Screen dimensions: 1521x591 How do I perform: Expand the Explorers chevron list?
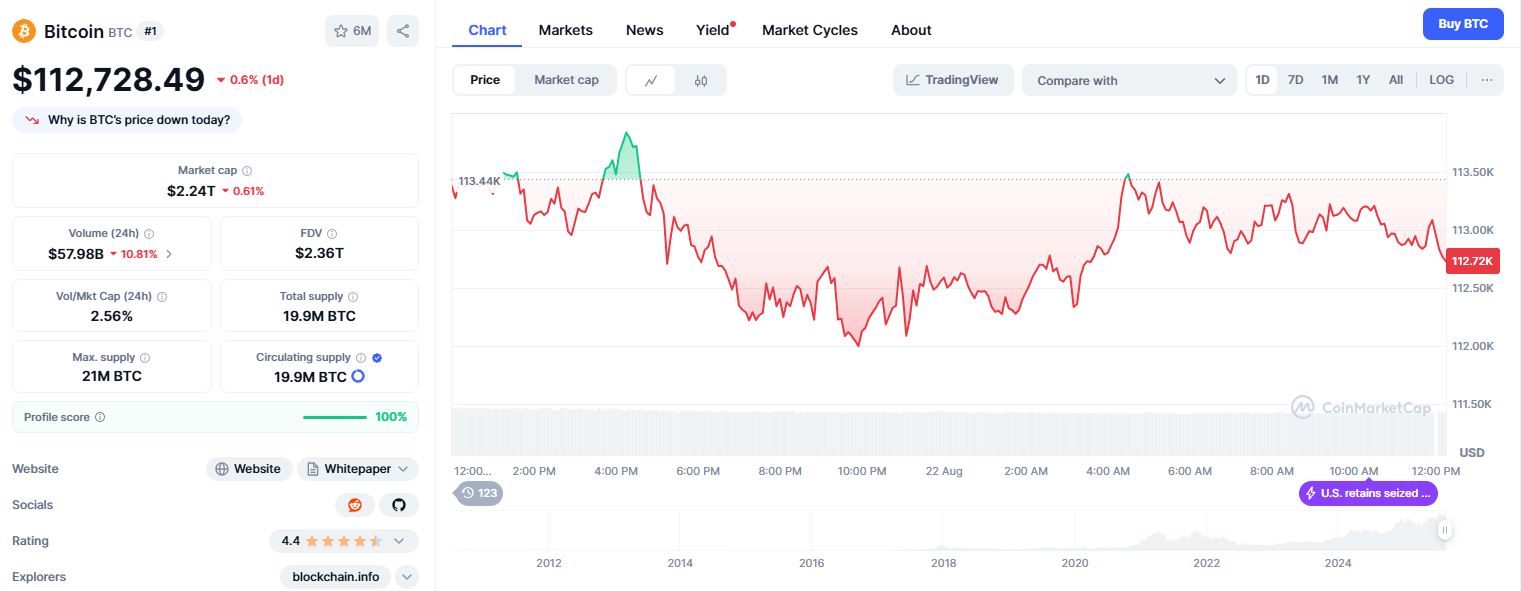pyautogui.click(x=407, y=577)
